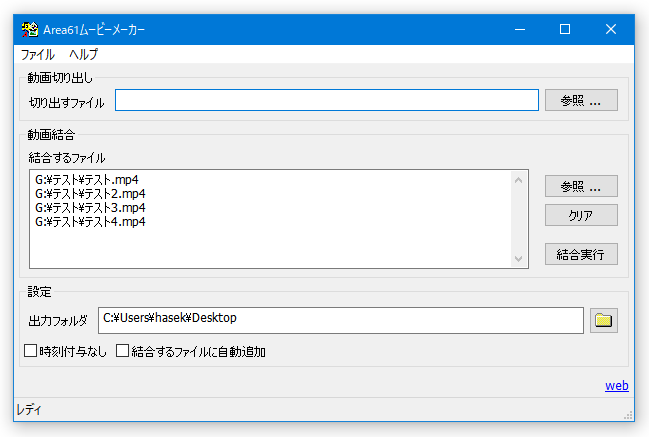Select G:¥テスト¥テスト3.mp4 in the list
The height and width of the screenshot is (437, 649).
coord(90,208)
